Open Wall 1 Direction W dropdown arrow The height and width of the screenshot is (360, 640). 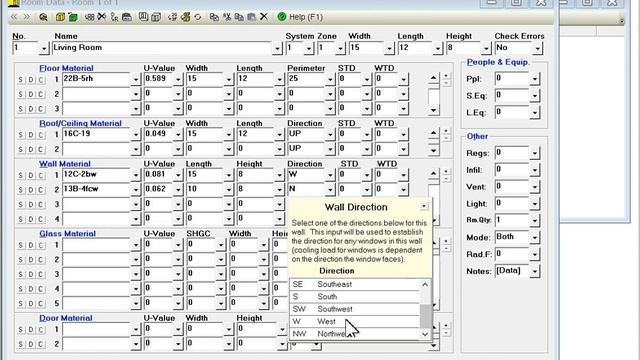pos(330,175)
